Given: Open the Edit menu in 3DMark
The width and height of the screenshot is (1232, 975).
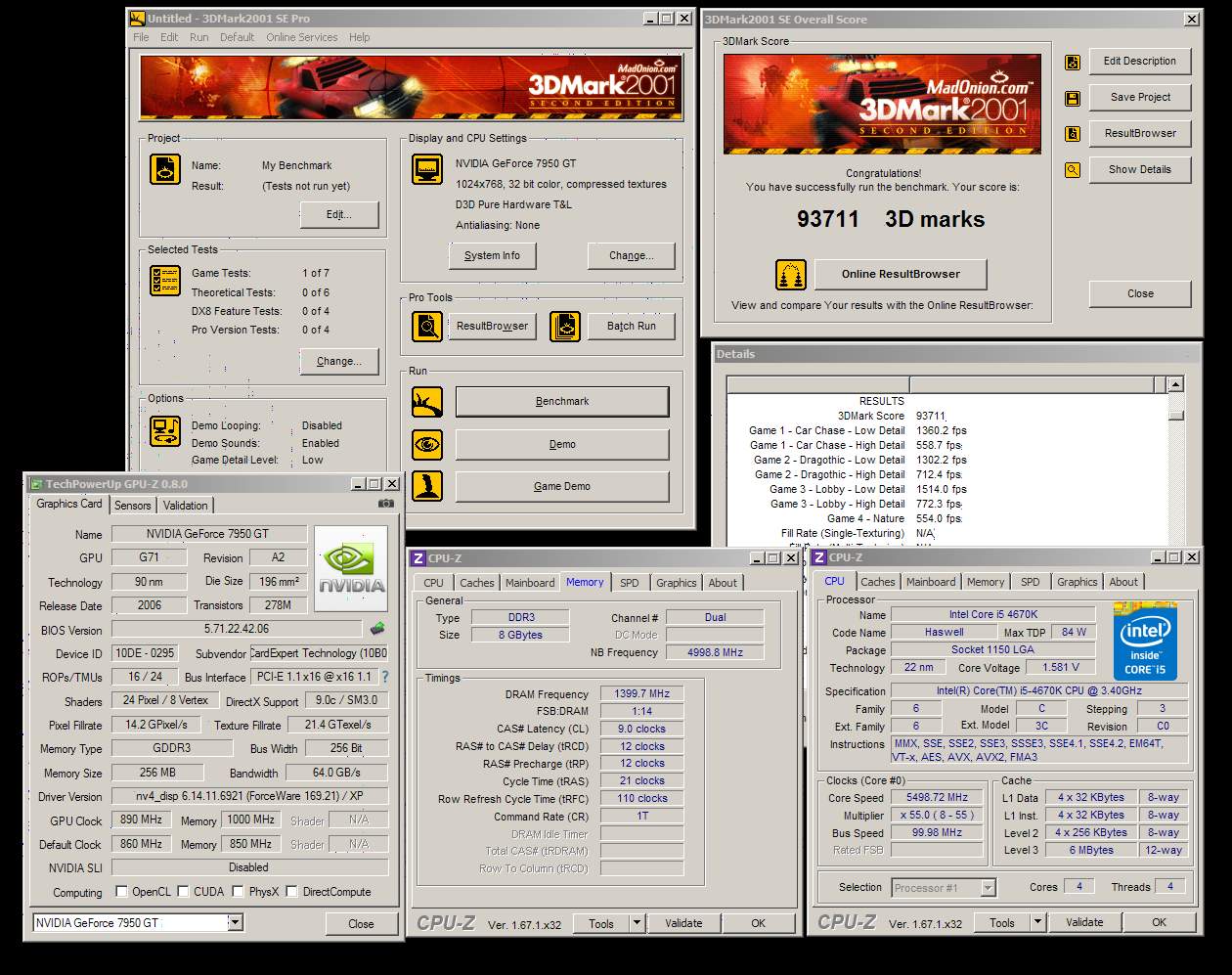Looking at the screenshot, I should [169, 37].
